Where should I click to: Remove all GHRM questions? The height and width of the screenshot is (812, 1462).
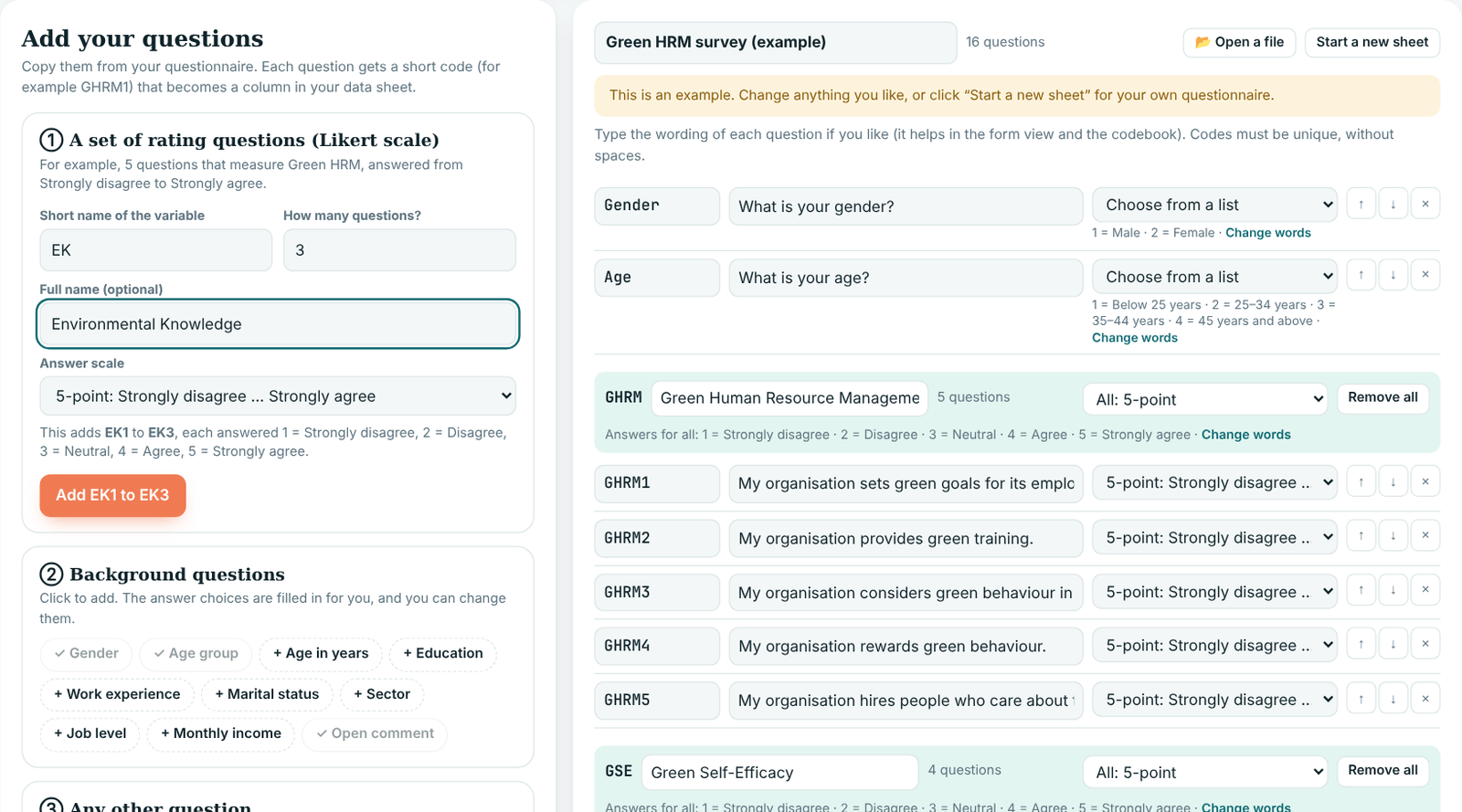coord(1383,397)
